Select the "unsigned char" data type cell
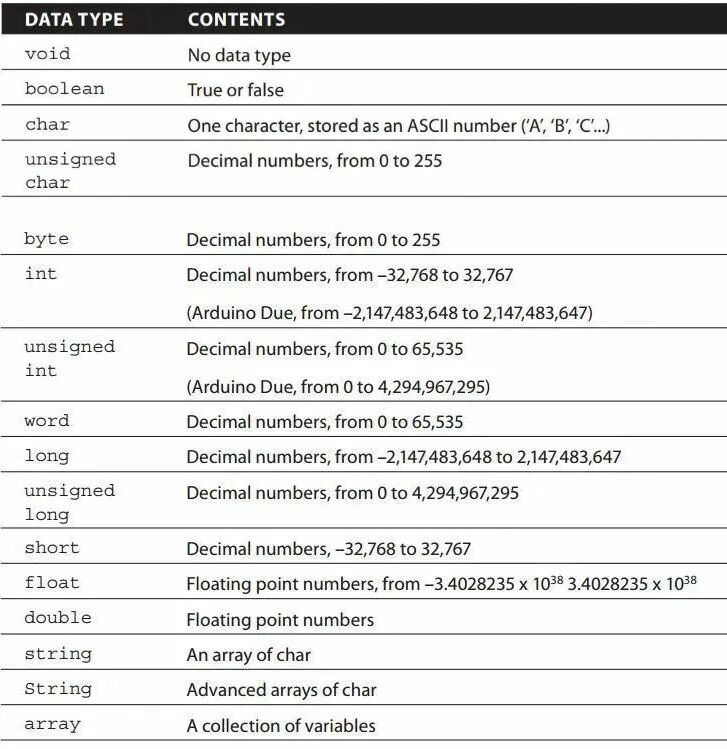The width and height of the screenshot is (727, 749). [x=70, y=170]
